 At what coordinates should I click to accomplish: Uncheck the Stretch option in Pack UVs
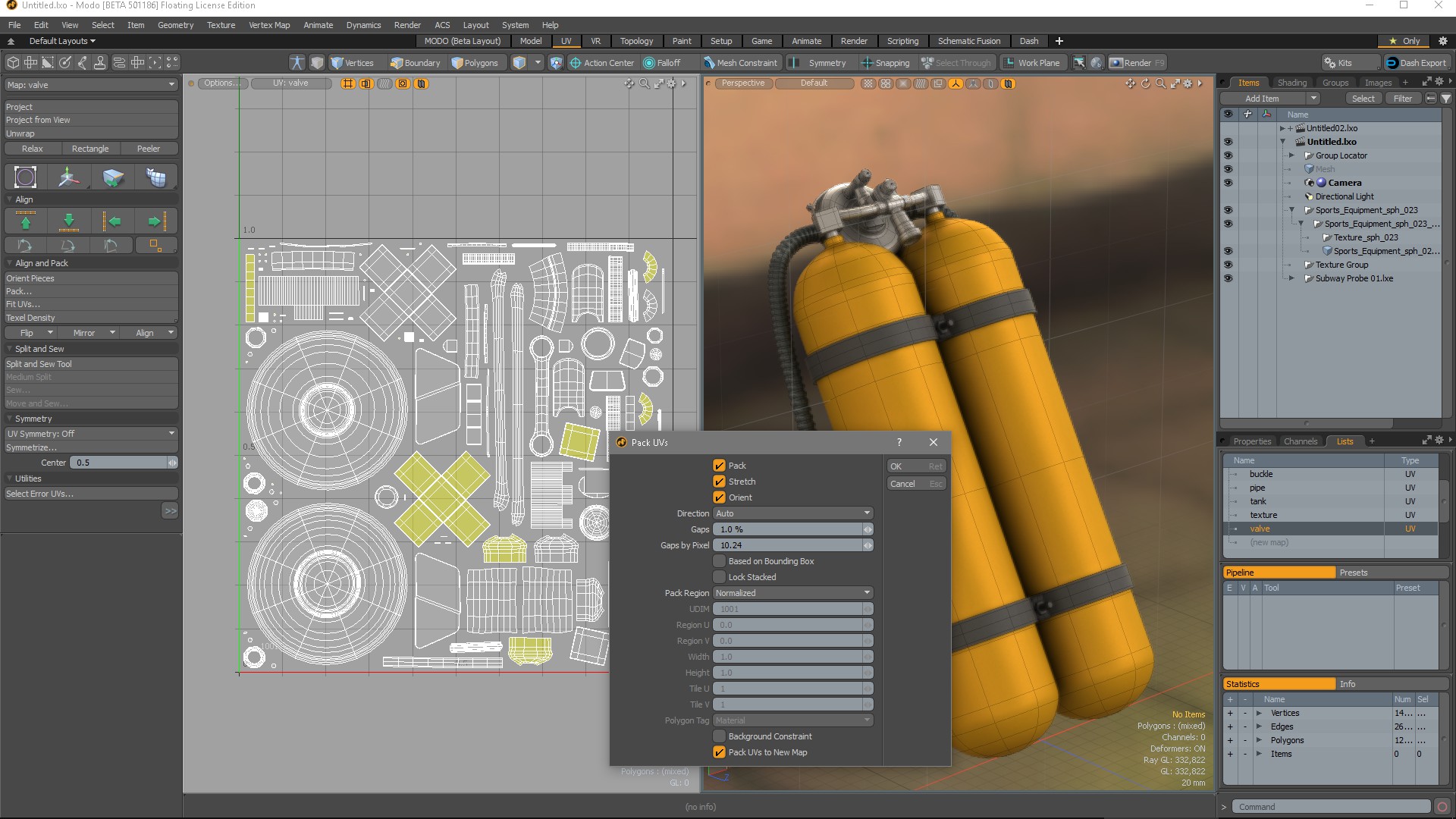click(x=719, y=481)
